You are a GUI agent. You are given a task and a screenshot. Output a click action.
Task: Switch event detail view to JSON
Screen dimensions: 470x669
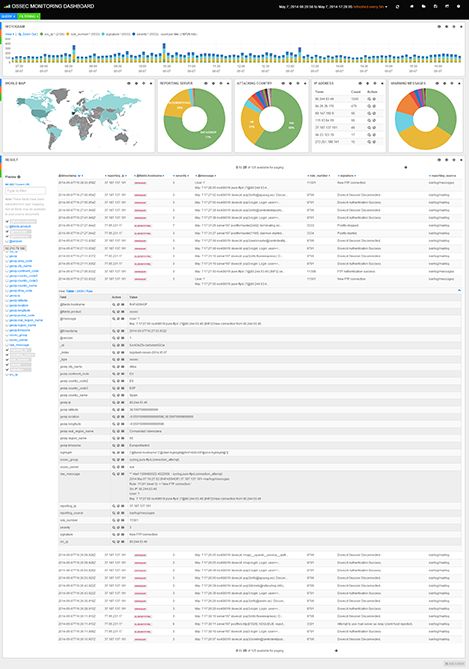80,291
